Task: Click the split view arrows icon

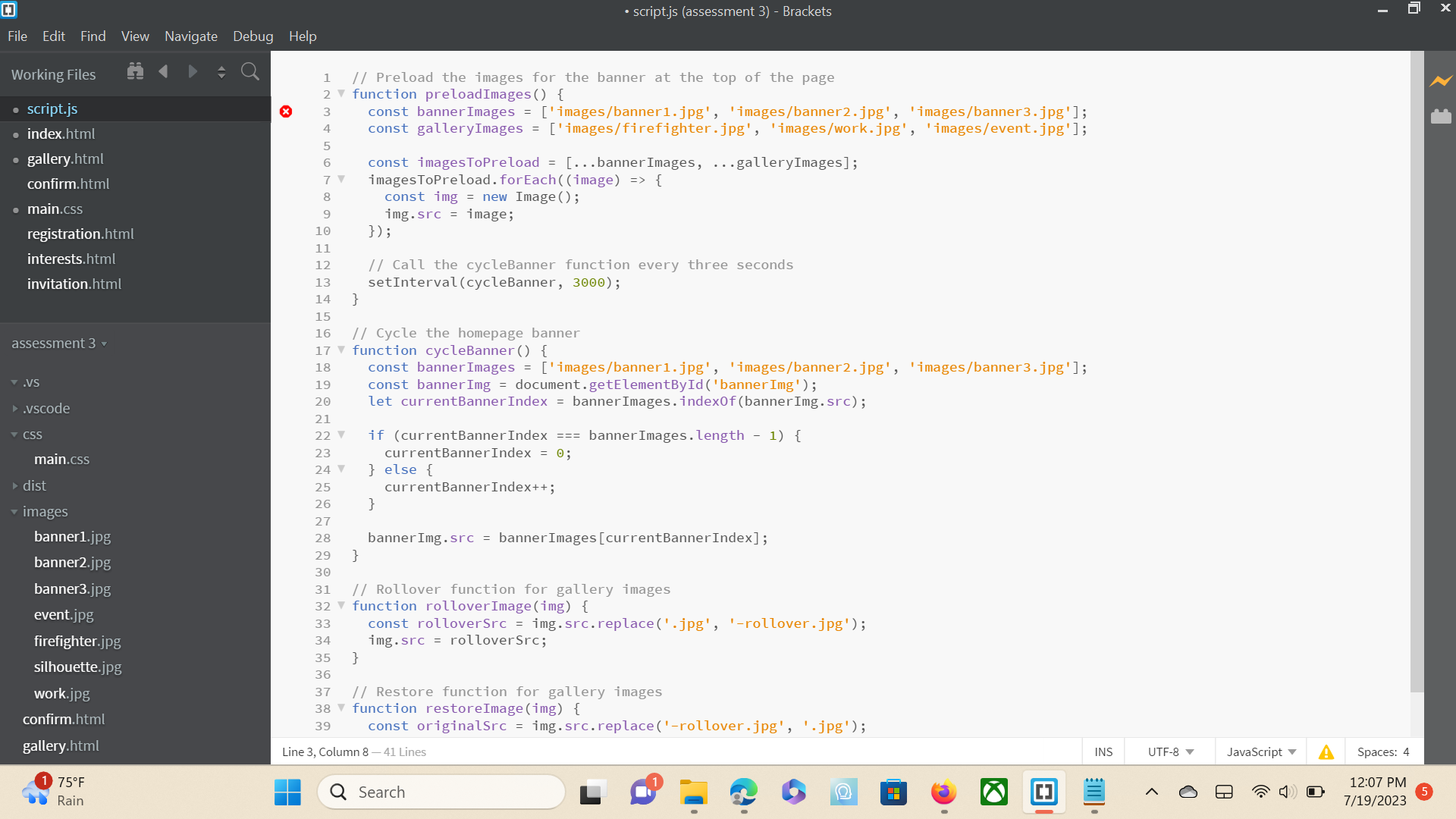Action: (x=221, y=72)
